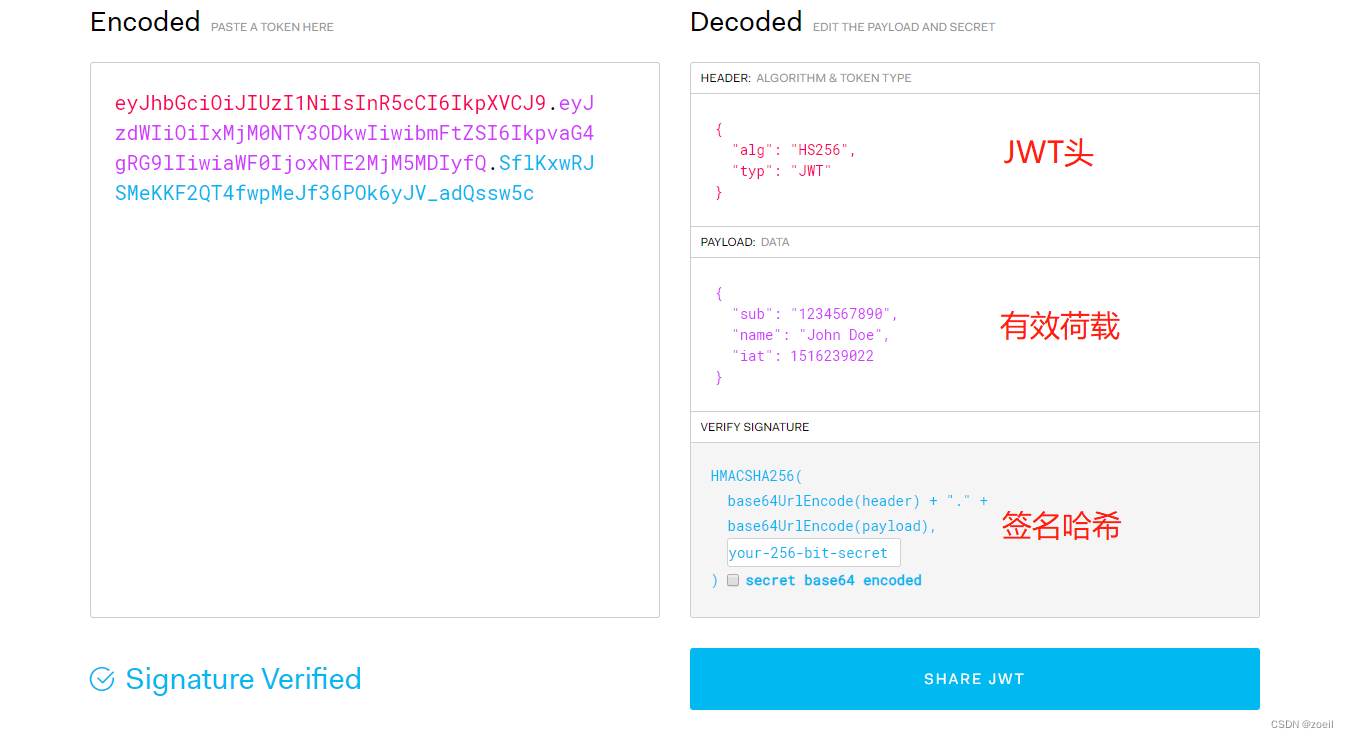Click the Decoded heading
Viewport: 1348px width, 738px height.
click(746, 22)
